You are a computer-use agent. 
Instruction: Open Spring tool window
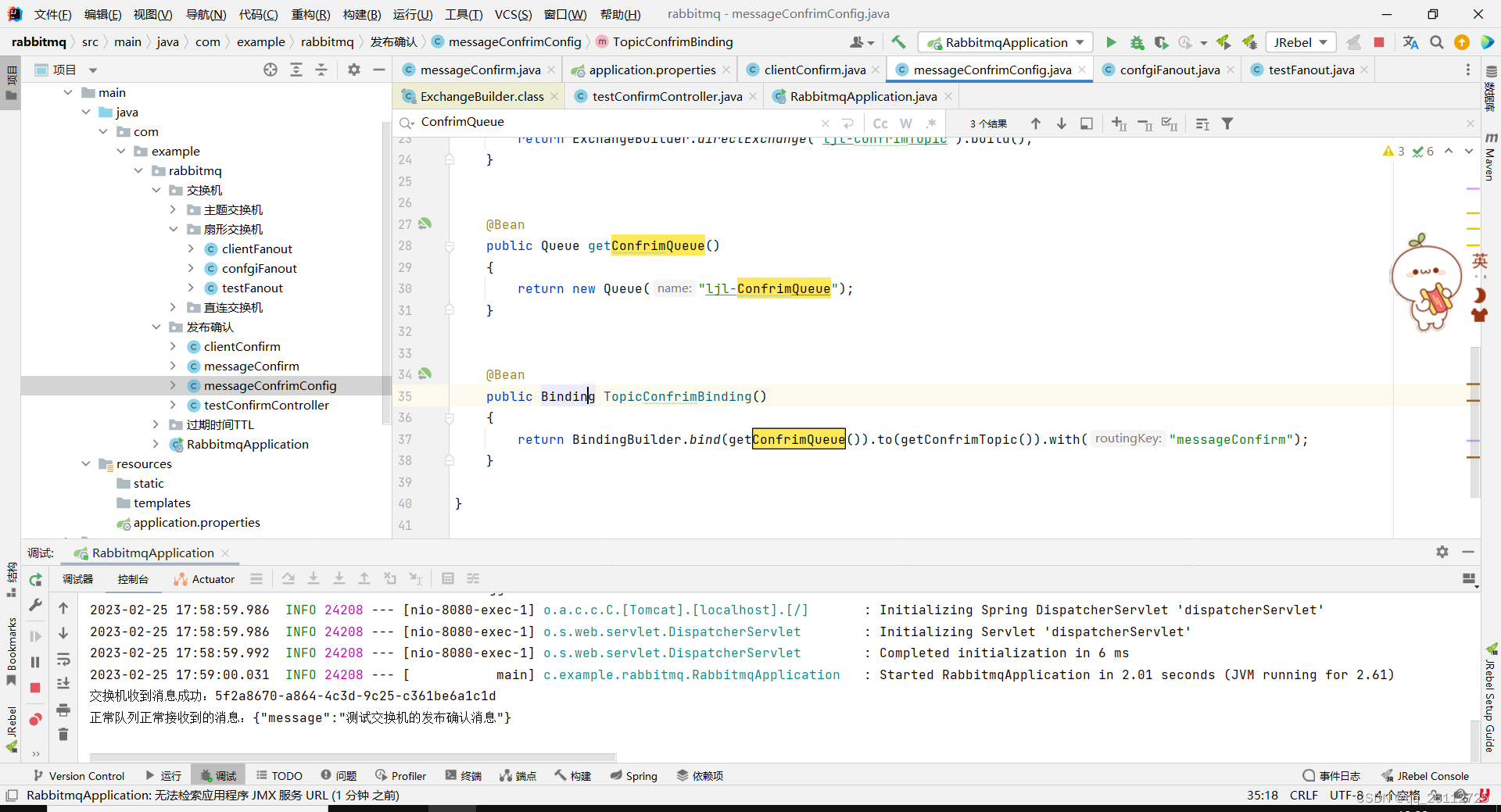(x=634, y=776)
